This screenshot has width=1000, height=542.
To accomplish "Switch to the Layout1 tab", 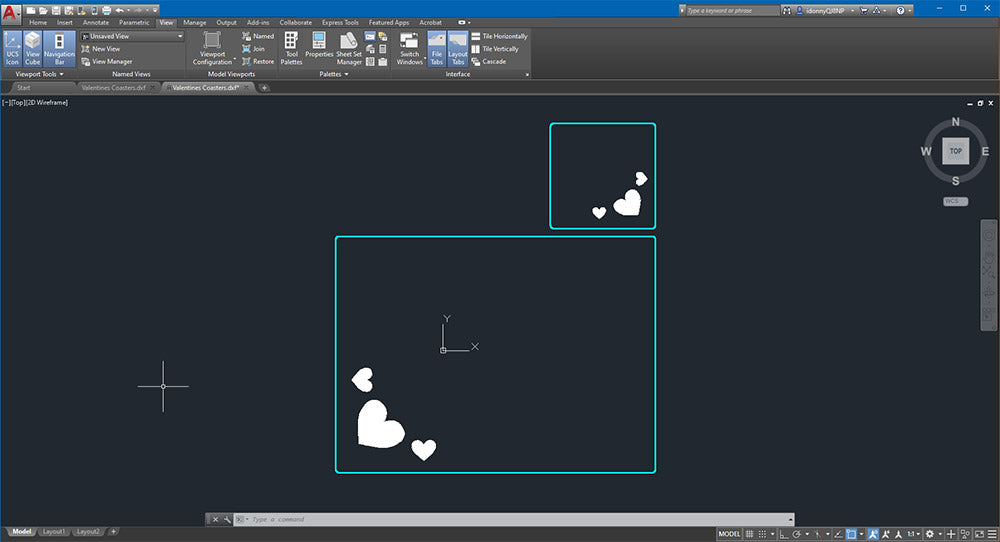I will click(54, 532).
